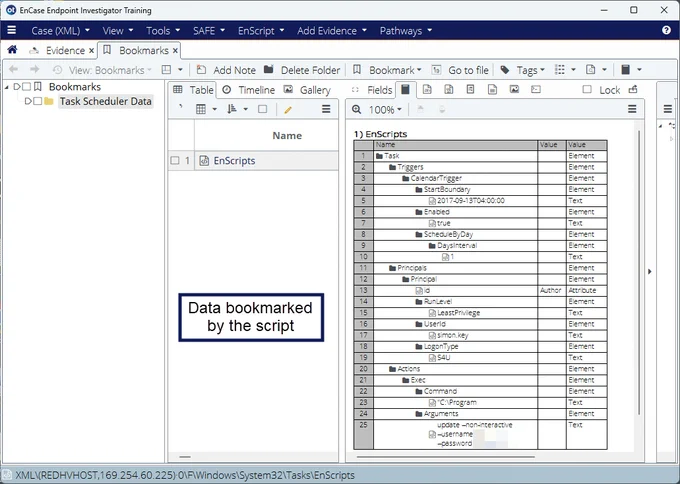This screenshot has height=484, width=680.
Task: Open the Tools menu
Action: (163, 31)
